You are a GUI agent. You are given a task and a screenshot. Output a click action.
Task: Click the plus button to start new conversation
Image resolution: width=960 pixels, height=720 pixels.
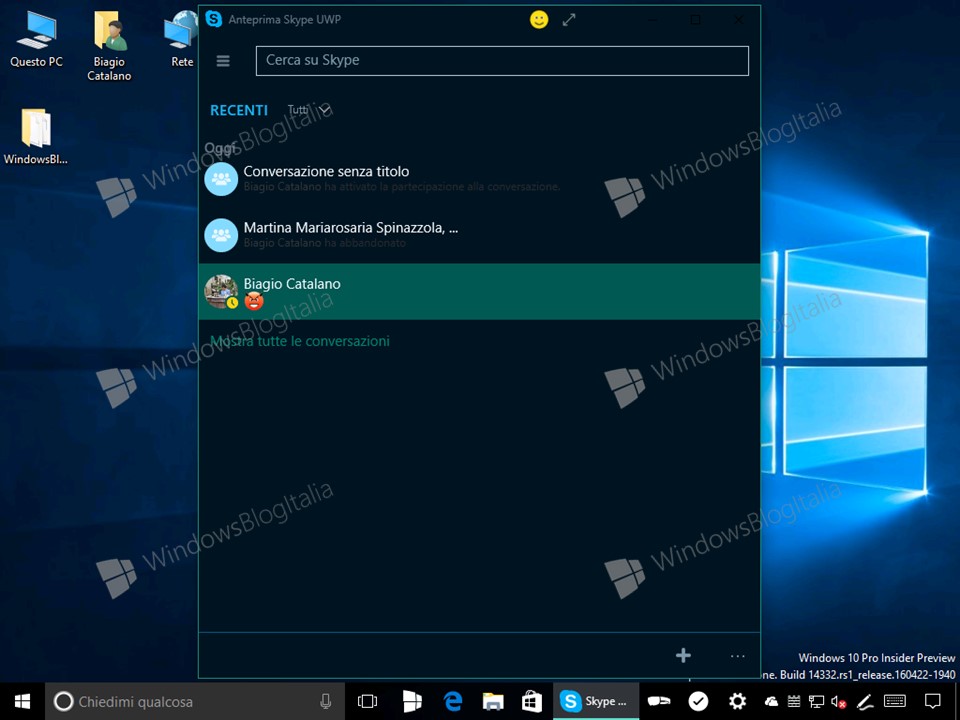[x=683, y=656]
